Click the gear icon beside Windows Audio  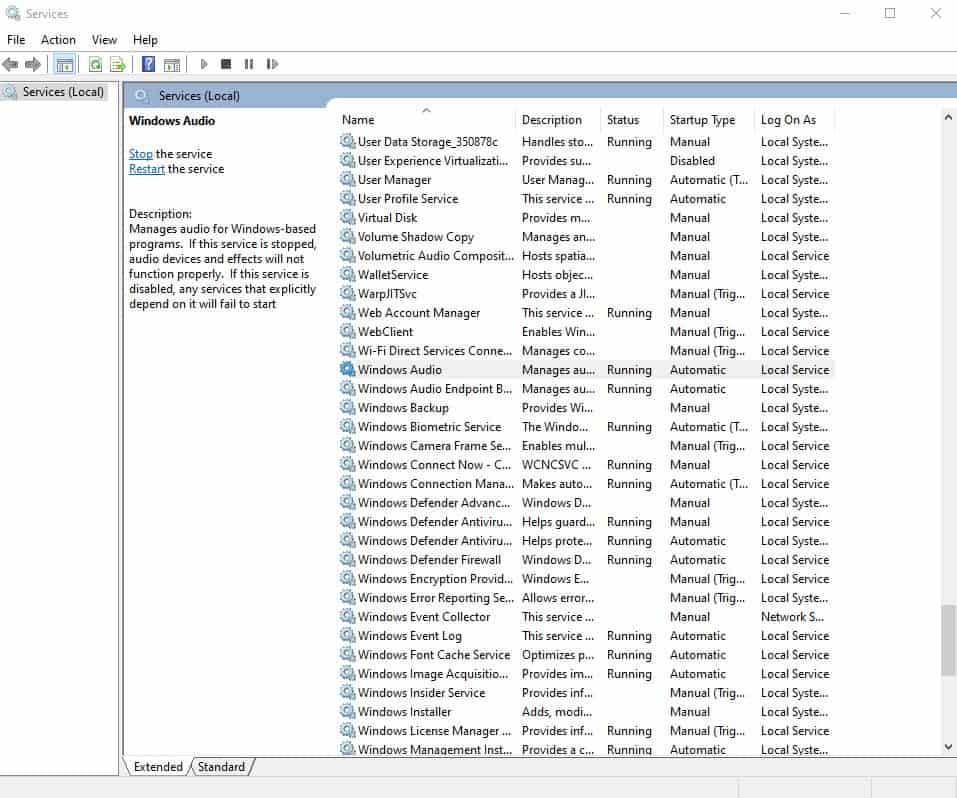point(347,369)
